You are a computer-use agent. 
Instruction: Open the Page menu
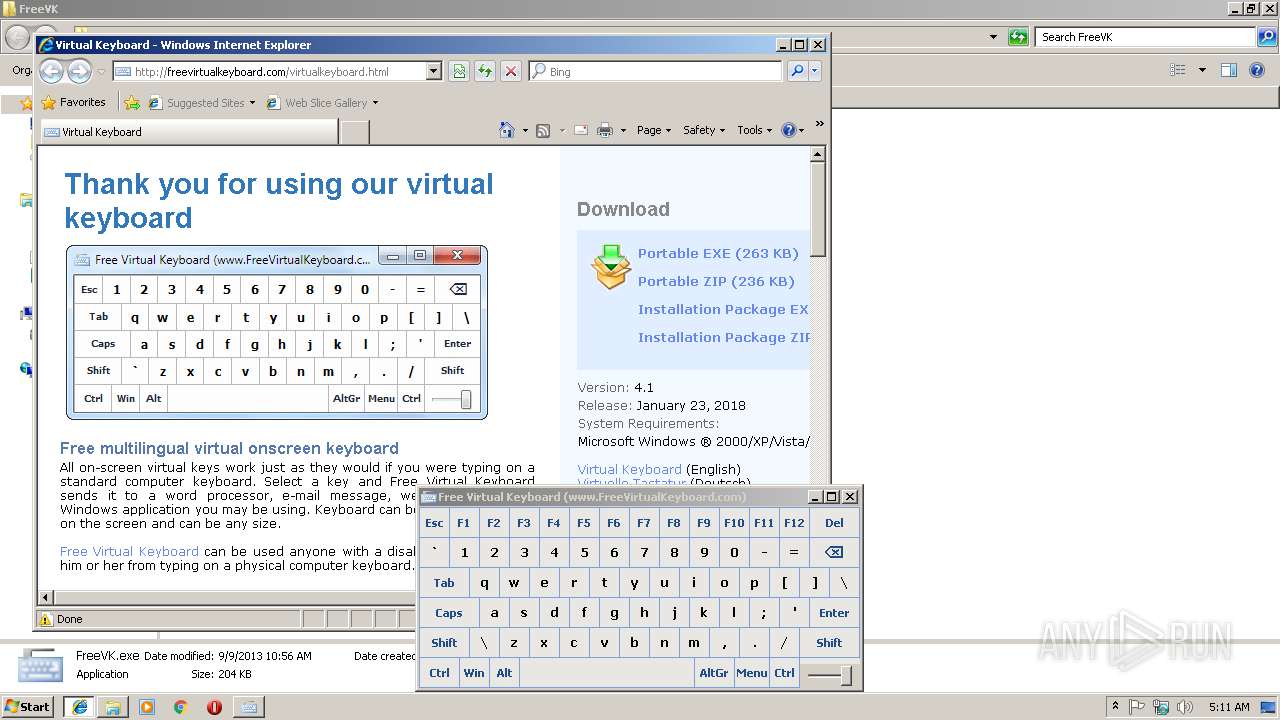(x=654, y=130)
